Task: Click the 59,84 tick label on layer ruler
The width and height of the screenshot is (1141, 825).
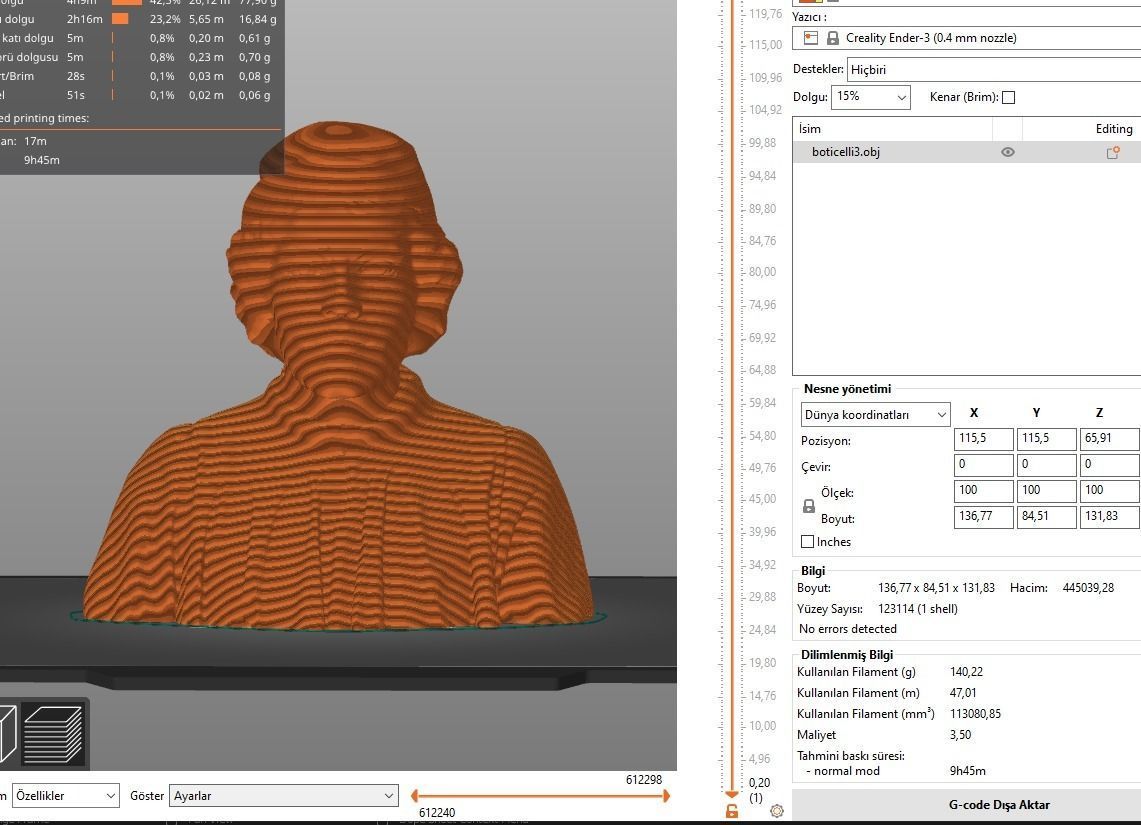Action: [x=763, y=402]
